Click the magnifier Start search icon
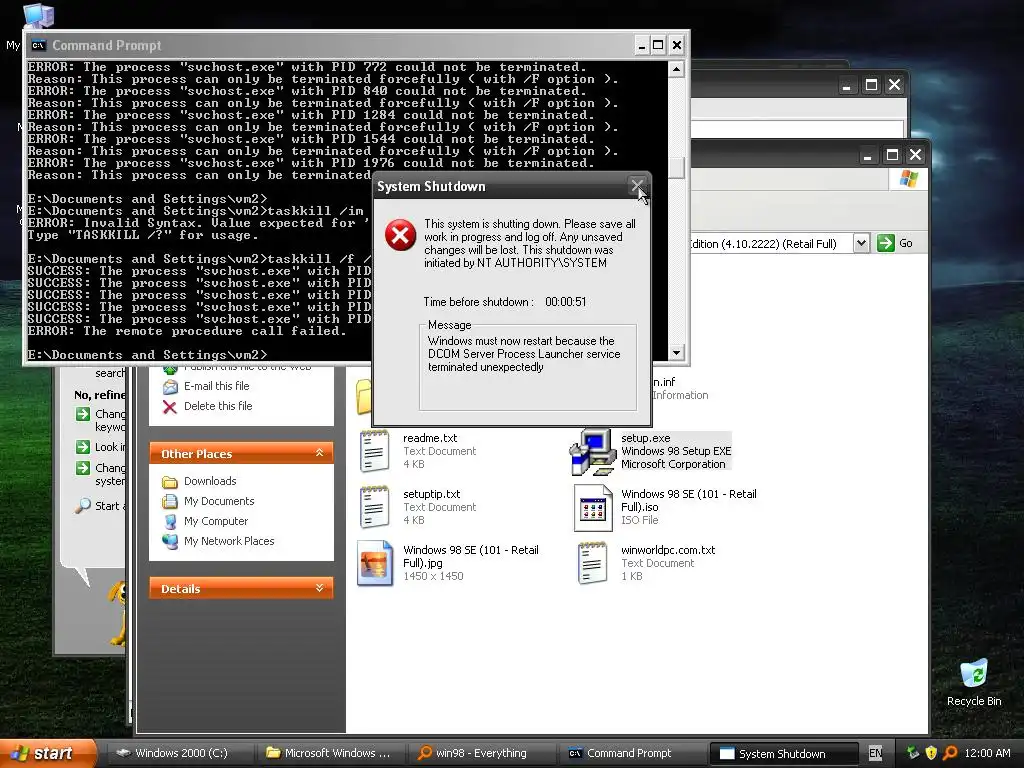Image resolution: width=1024 pixels, height=768 pixels. [x=82, y=505]
